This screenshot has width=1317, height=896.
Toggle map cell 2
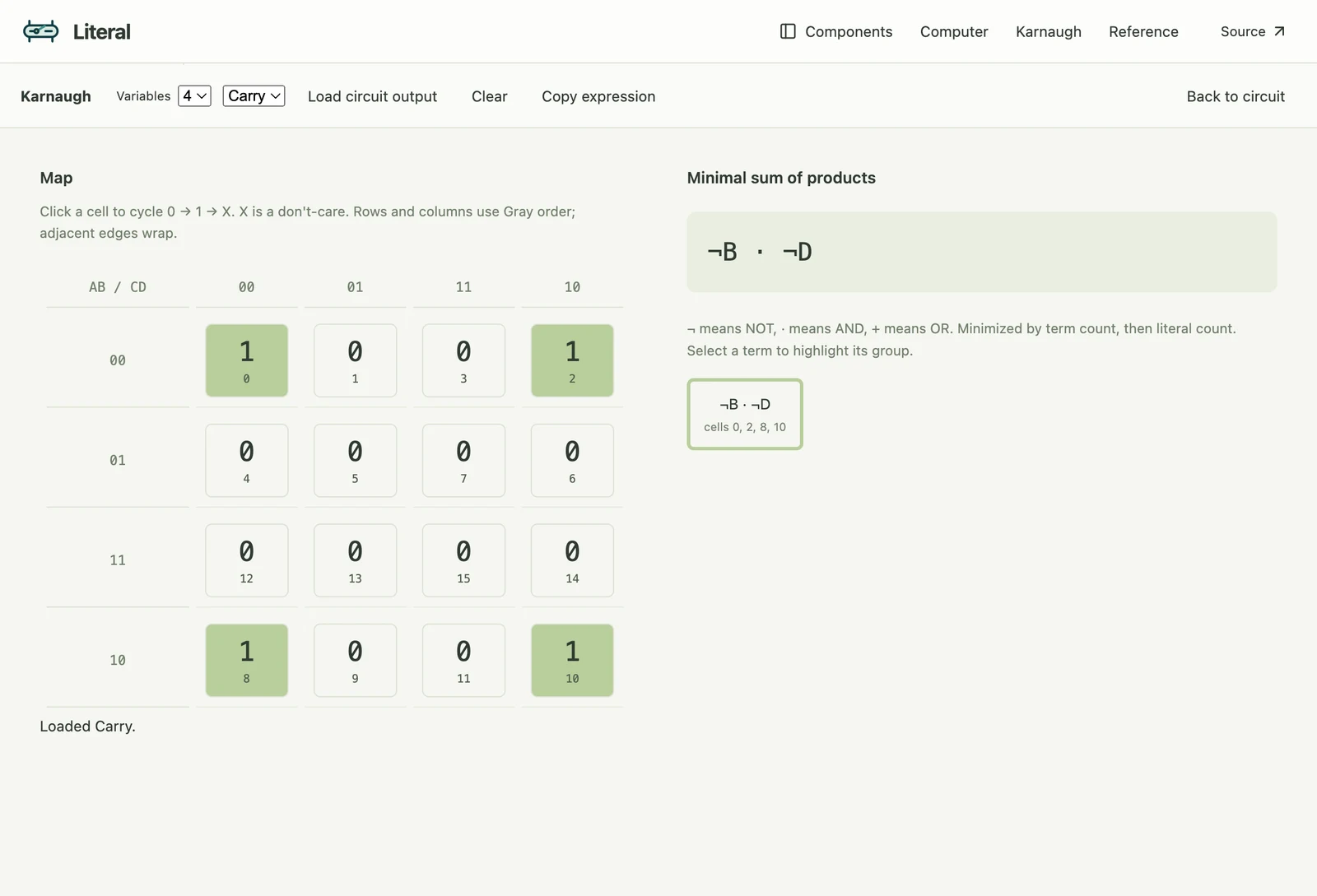(572, 360)
